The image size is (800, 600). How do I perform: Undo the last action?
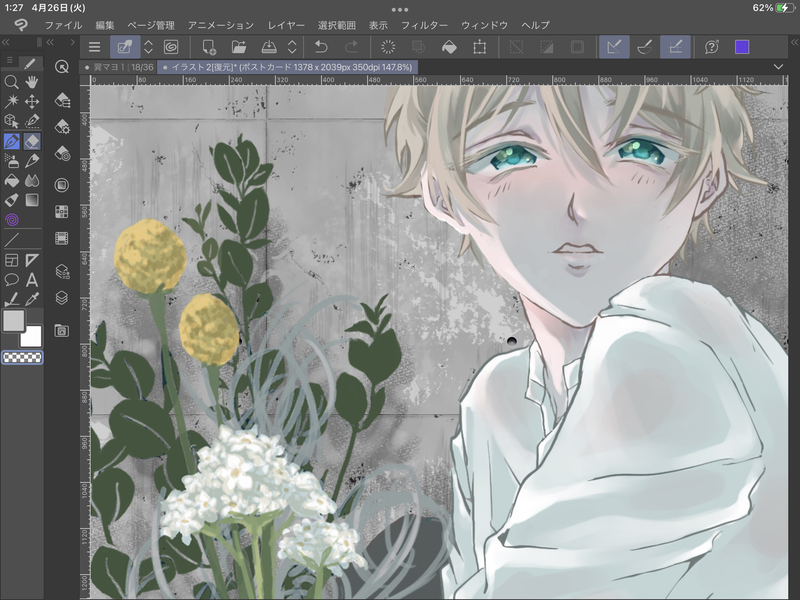(x=321, y=47)
